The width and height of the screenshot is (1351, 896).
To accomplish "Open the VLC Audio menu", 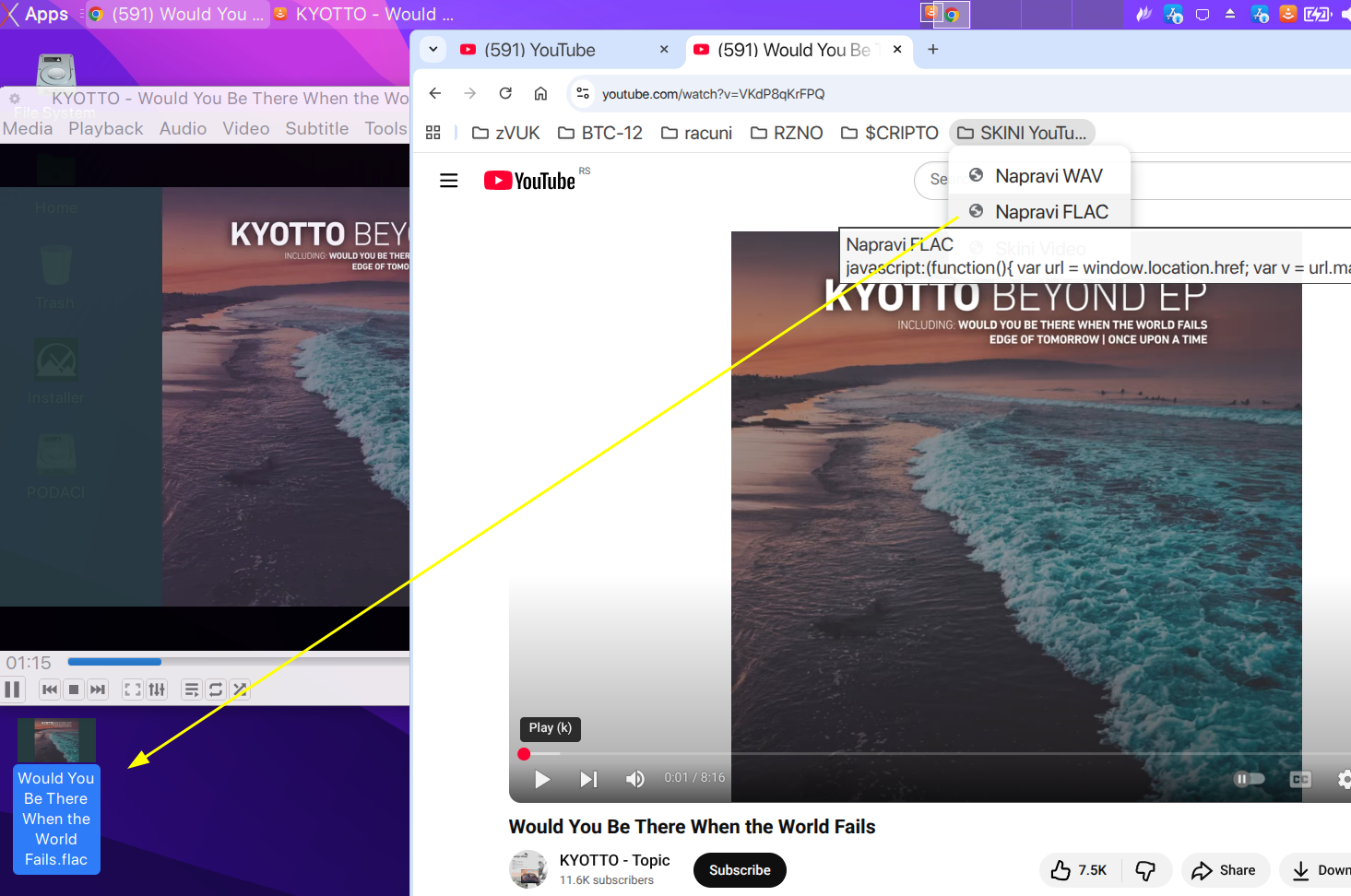I will 183,128.
